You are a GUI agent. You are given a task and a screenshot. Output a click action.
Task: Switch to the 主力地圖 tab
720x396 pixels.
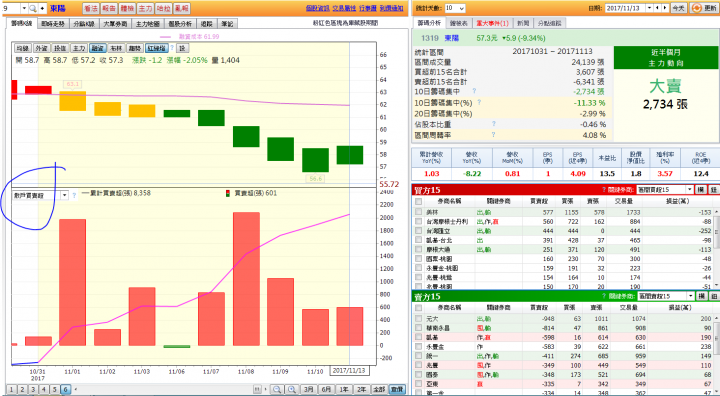[147, 23]
